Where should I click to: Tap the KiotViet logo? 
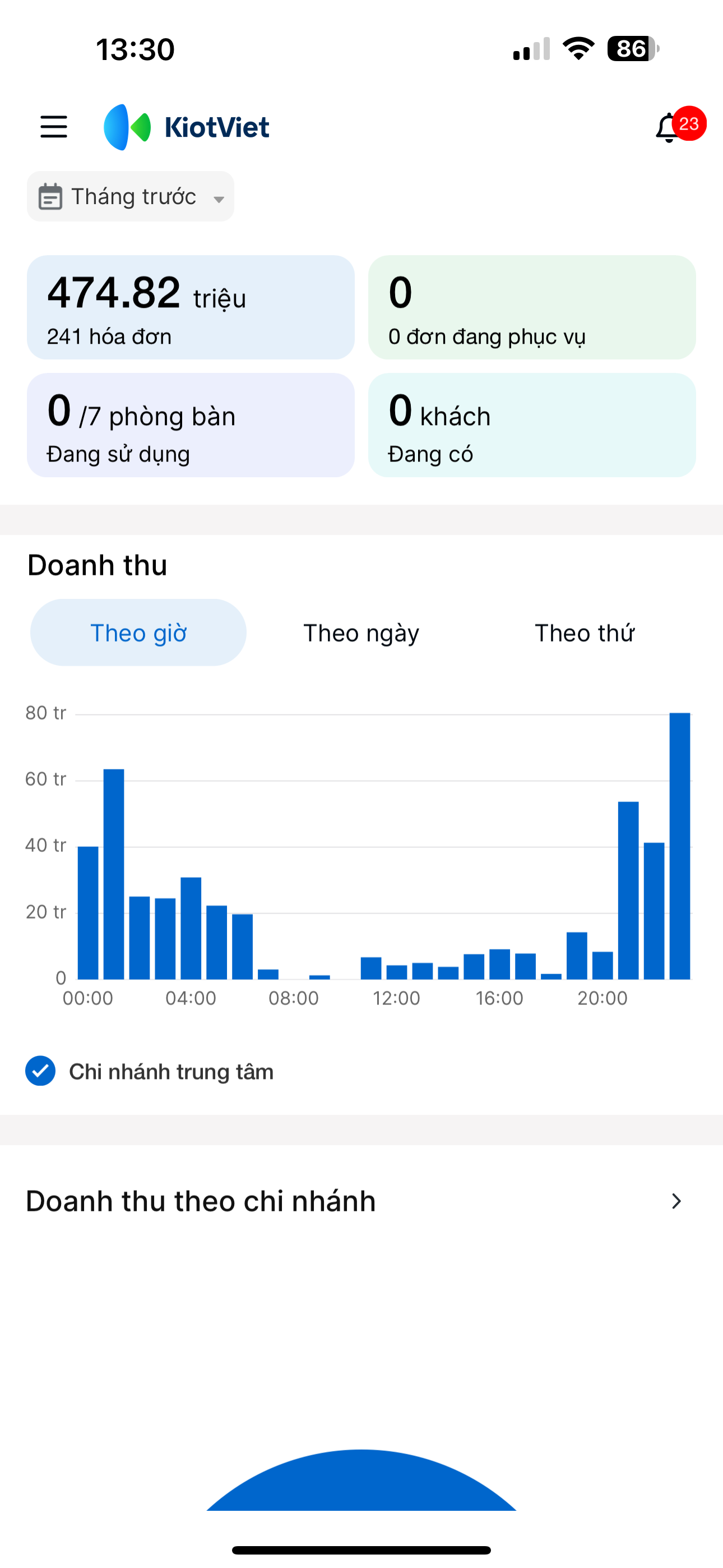pyautogui.click(x=187, y=127)
